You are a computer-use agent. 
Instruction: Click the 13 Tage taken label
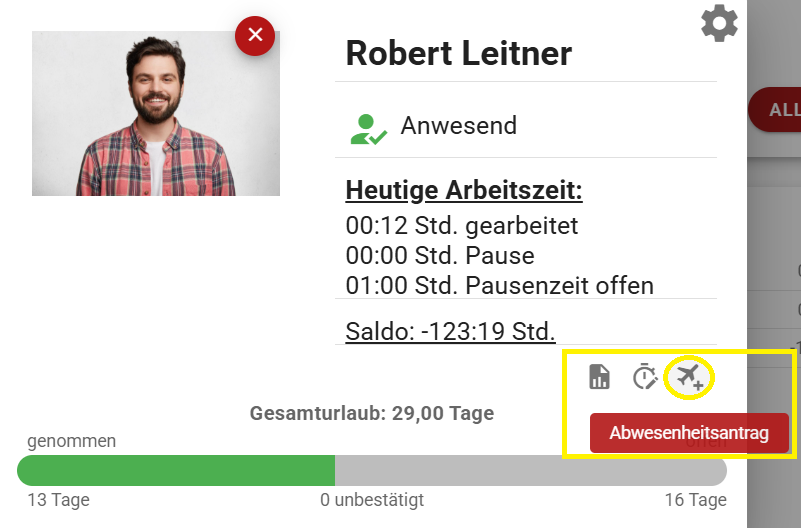click(x=58, y=499)
